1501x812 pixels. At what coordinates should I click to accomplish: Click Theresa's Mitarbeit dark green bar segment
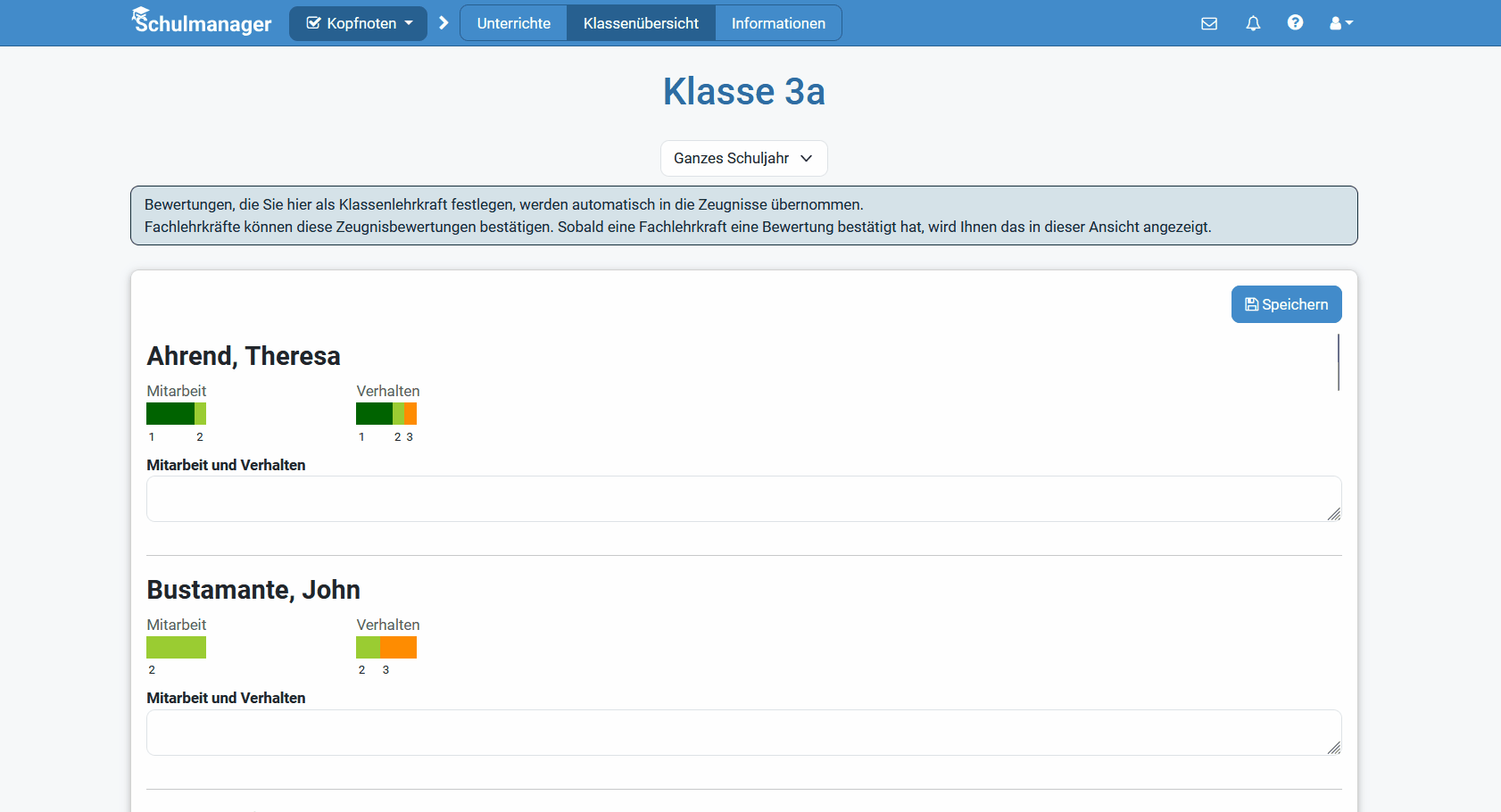click(x=170, y=413)
